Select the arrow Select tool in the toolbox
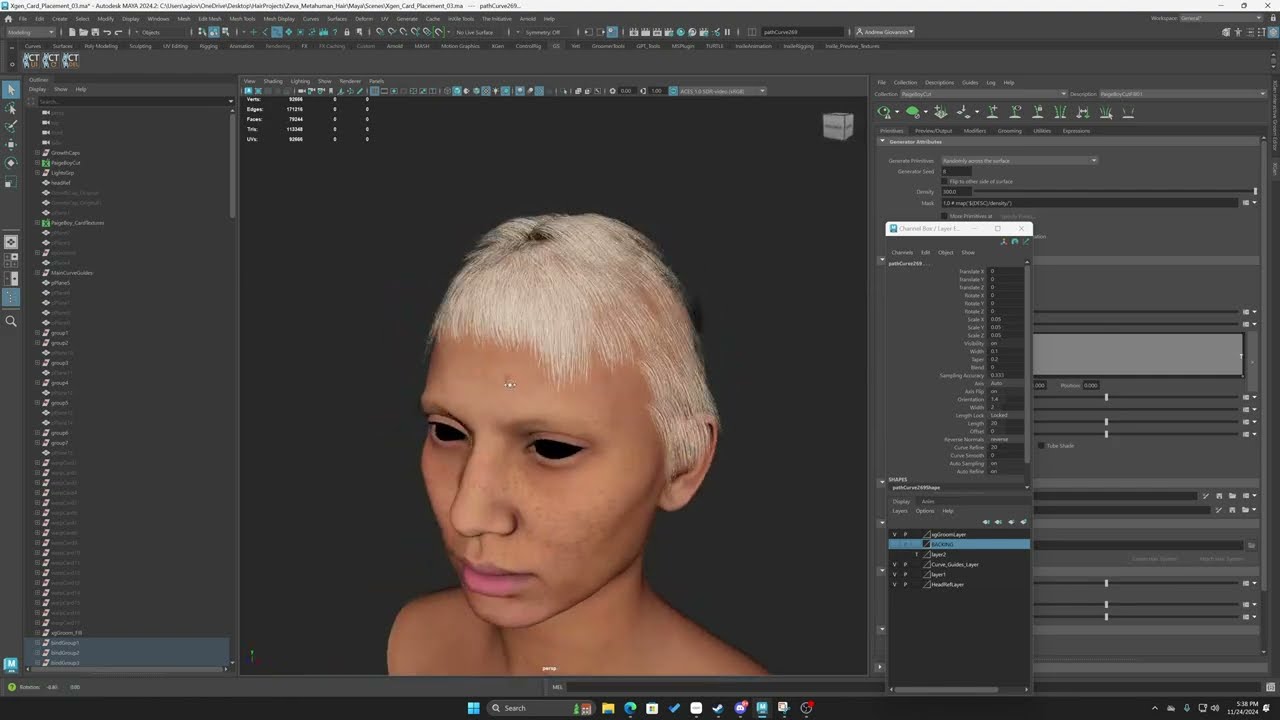The image size is (1280, 720). pyautogui.click(x=10, y=90)
